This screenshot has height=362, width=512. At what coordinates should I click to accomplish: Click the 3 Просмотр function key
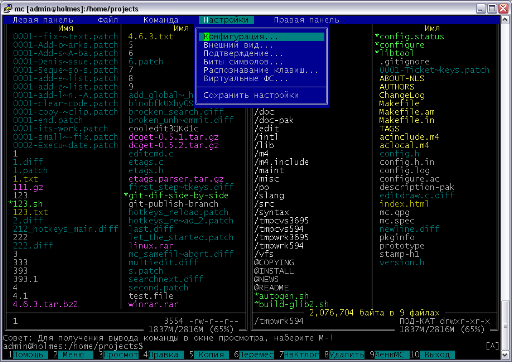(118, 355)
